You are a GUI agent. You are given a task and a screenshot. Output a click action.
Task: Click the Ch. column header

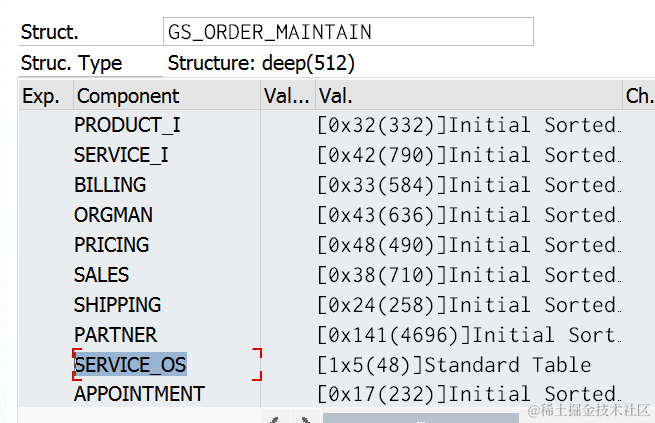click(x=639, y=96)
